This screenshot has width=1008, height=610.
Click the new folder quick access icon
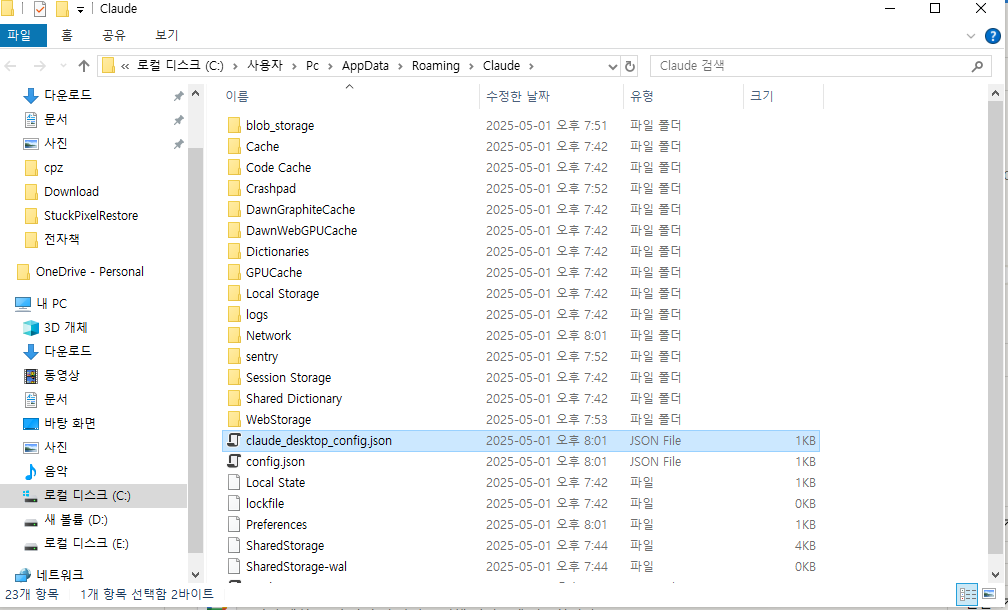point(62,9)
